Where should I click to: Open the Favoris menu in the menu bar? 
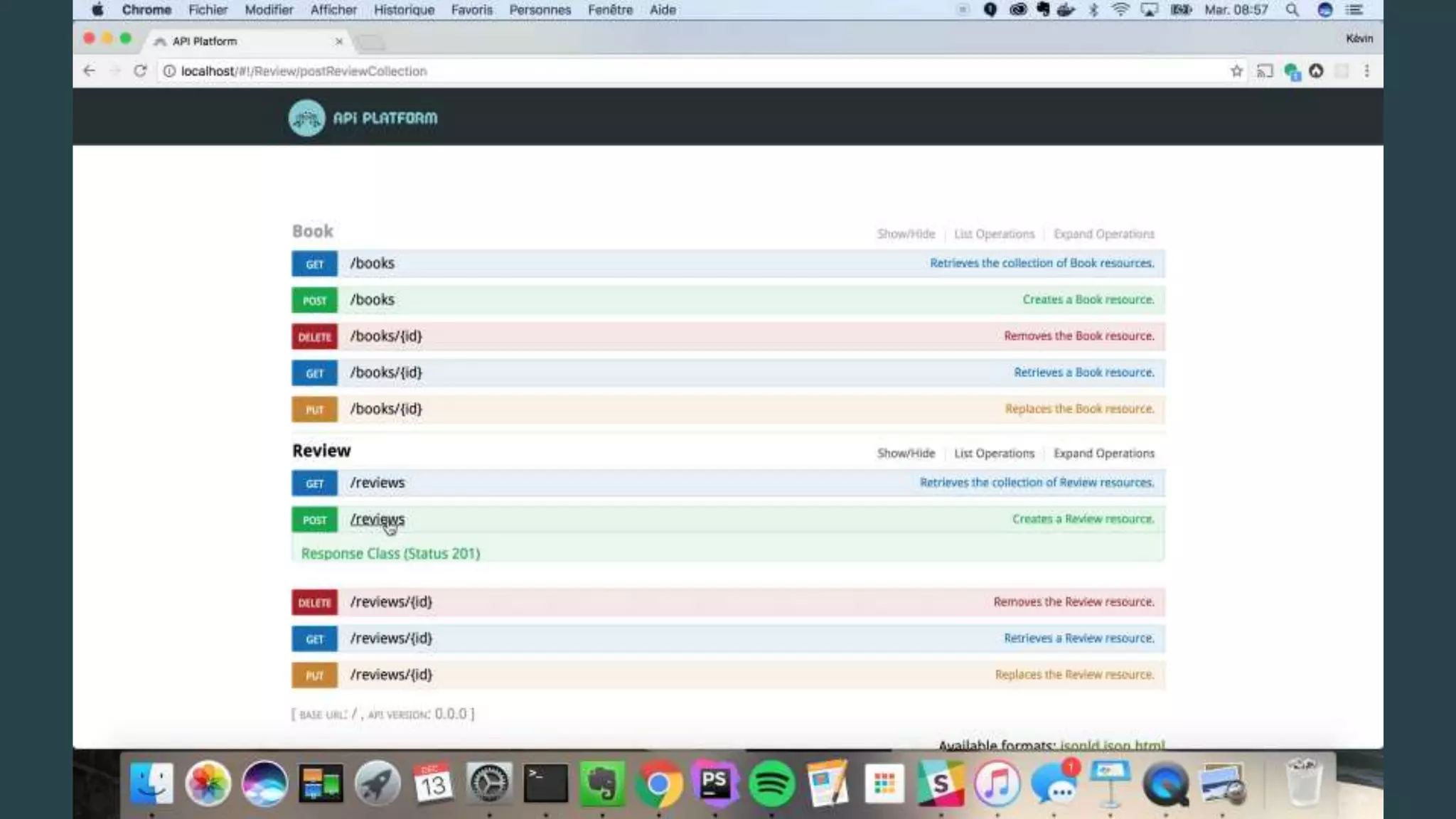471,10
